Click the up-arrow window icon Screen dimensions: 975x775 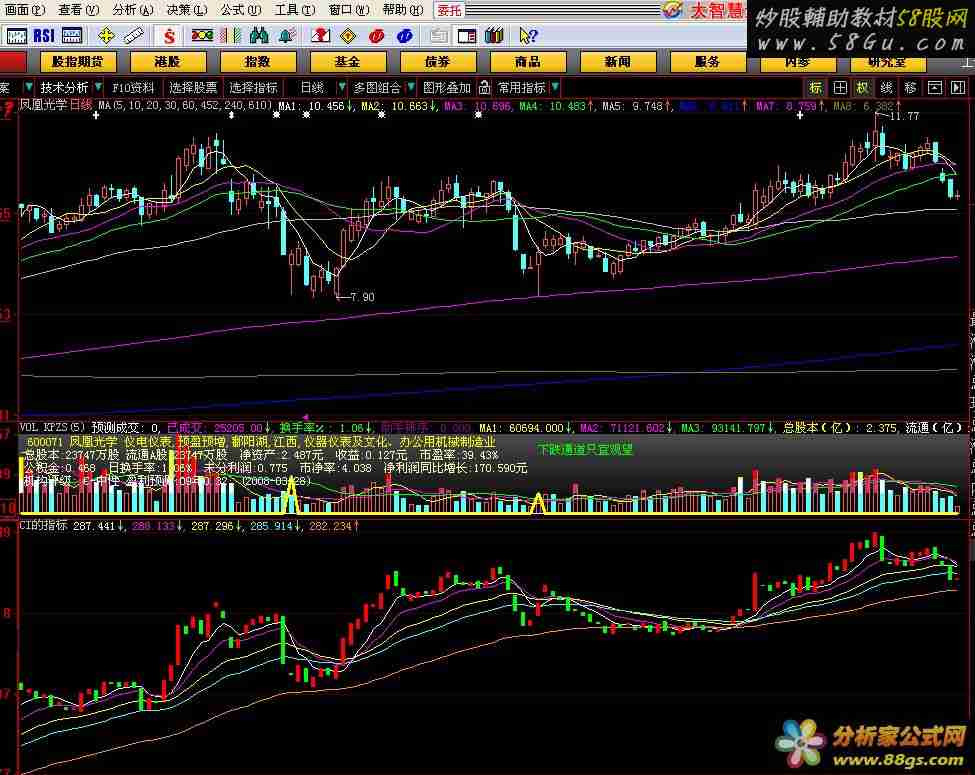(x=935, y=88)
